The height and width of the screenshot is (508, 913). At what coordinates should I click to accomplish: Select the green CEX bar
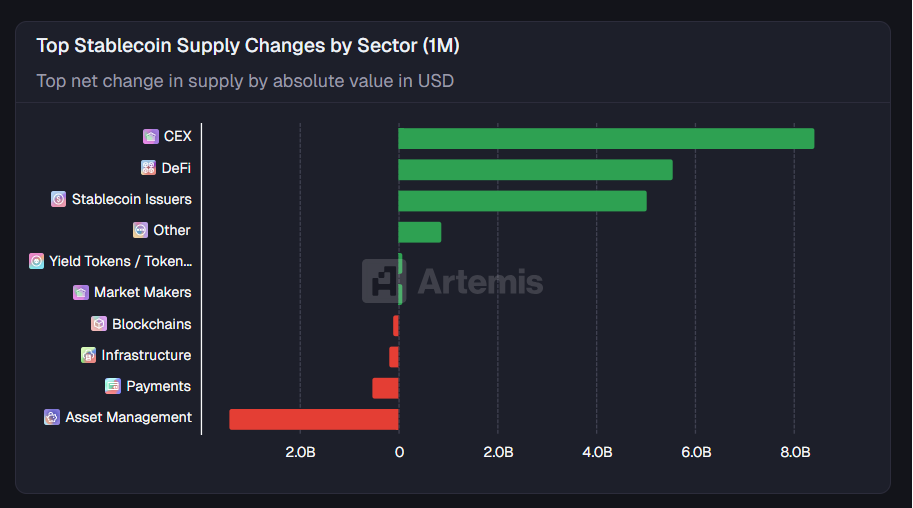(x=606, y=139)
